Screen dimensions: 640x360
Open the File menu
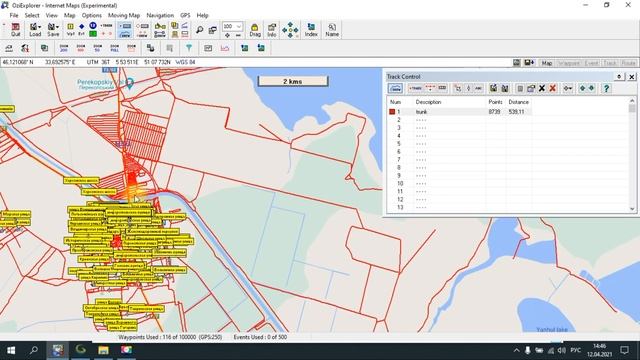pyautogui.click(x=14, y=15)
